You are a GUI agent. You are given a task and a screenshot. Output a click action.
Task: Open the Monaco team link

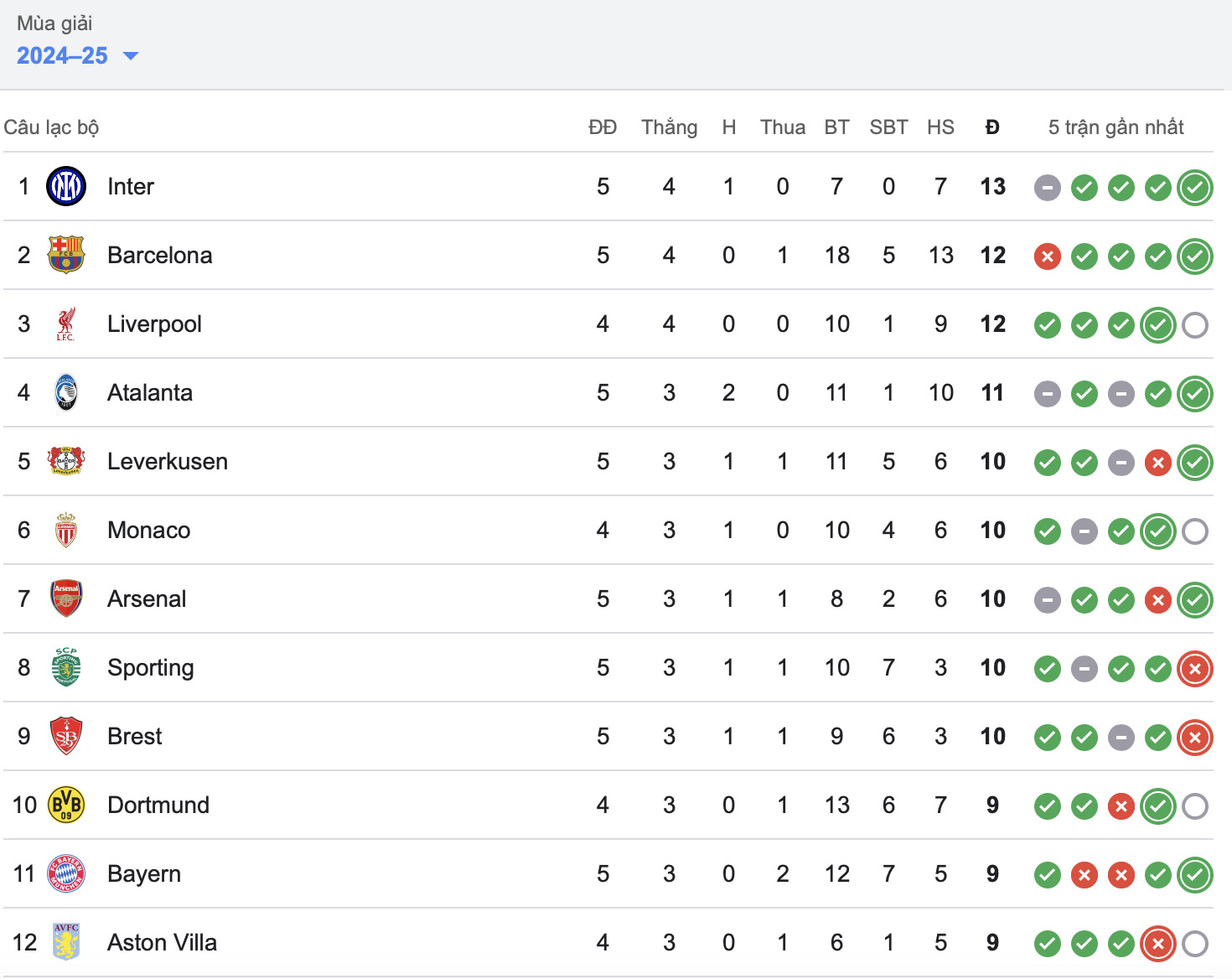pos(149,530)
